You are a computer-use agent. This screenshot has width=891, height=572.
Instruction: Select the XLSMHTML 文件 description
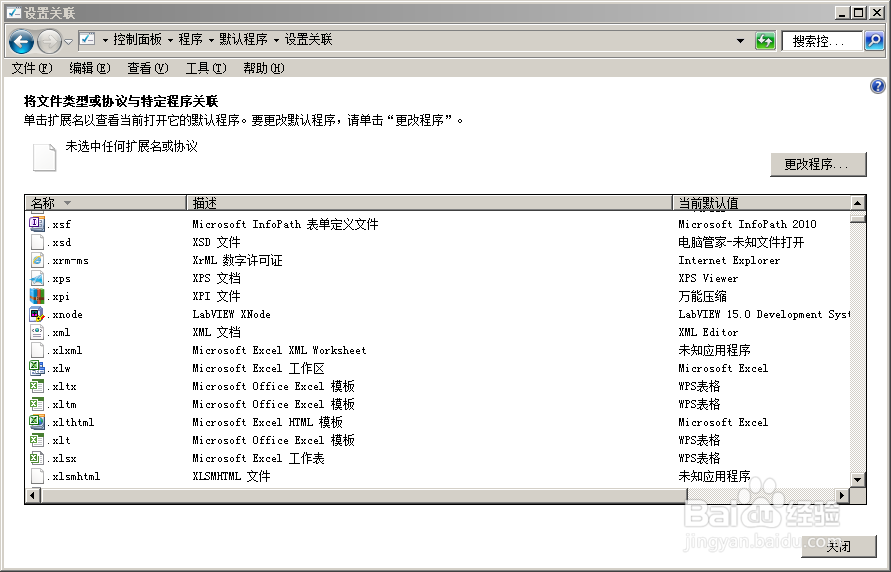pyautogui.click(x=231, y=476)
